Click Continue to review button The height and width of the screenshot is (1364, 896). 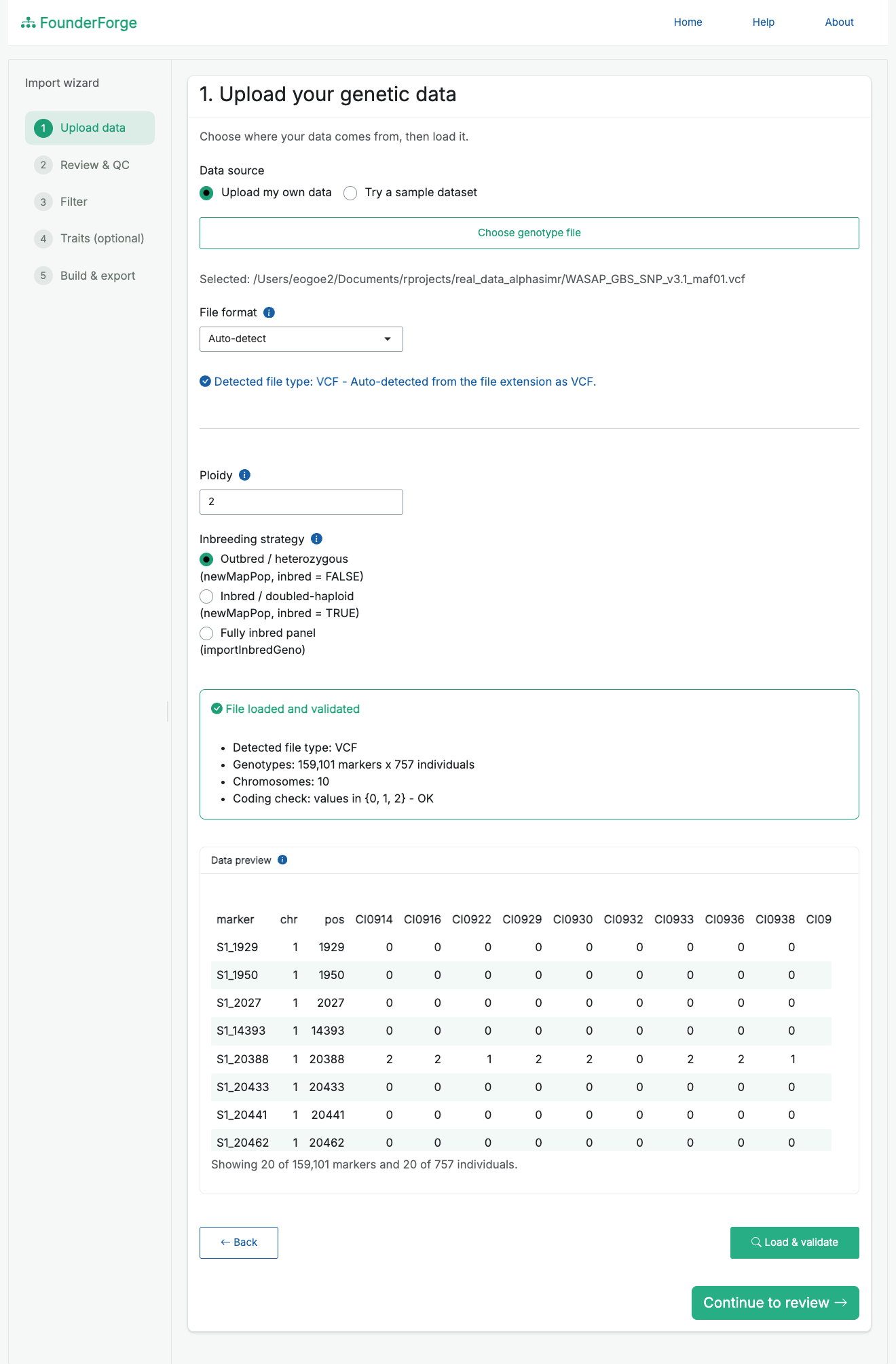click(775, 1303)
